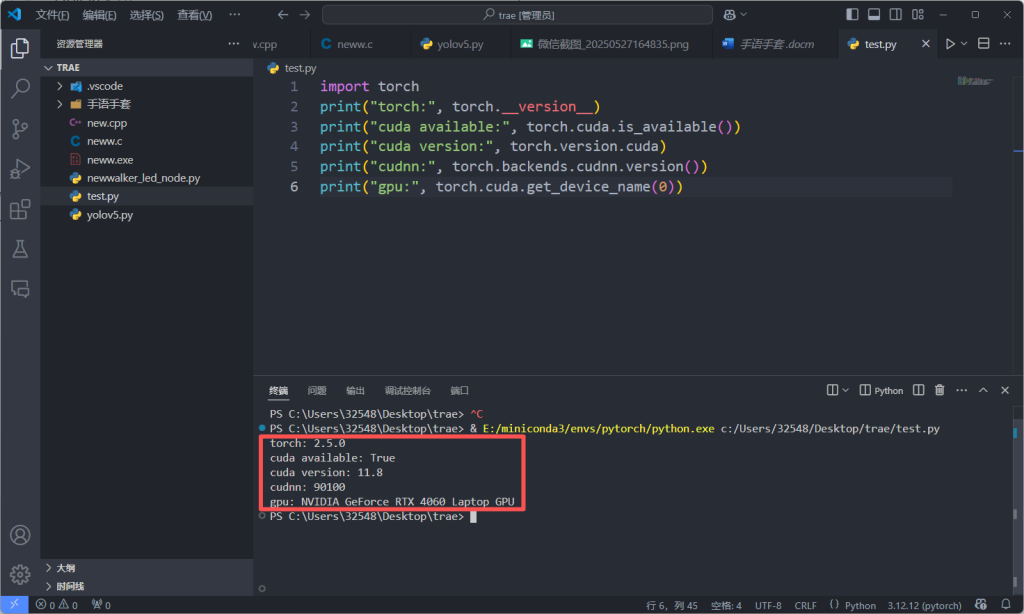Switch to the 输出 panel tab
1024x614 pixels.
click(x=355, y=391)
